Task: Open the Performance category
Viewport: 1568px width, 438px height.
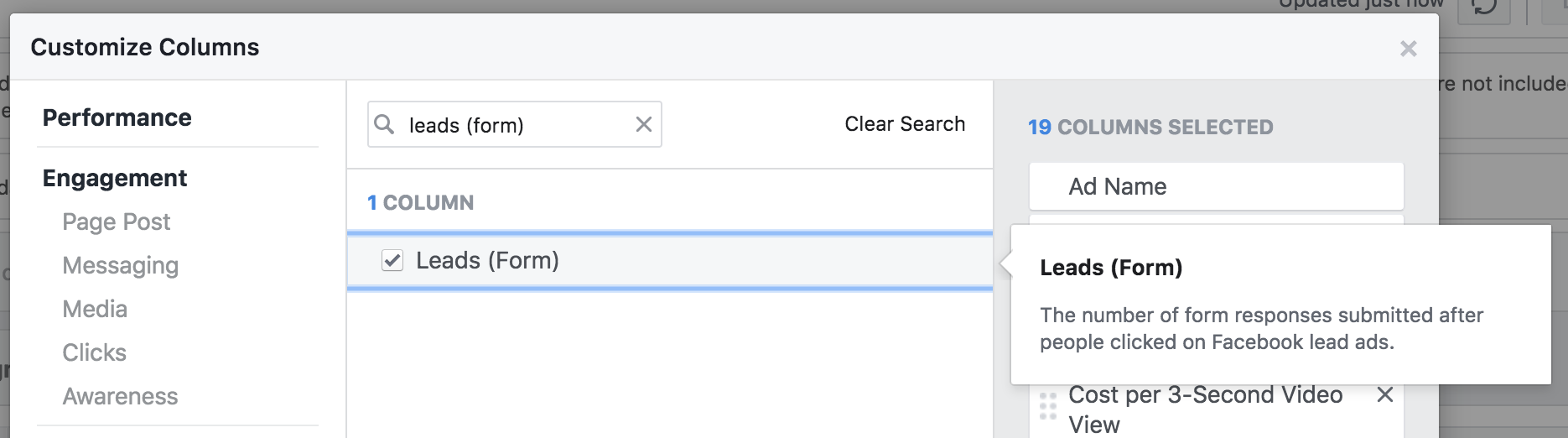Action: [117, 117]
